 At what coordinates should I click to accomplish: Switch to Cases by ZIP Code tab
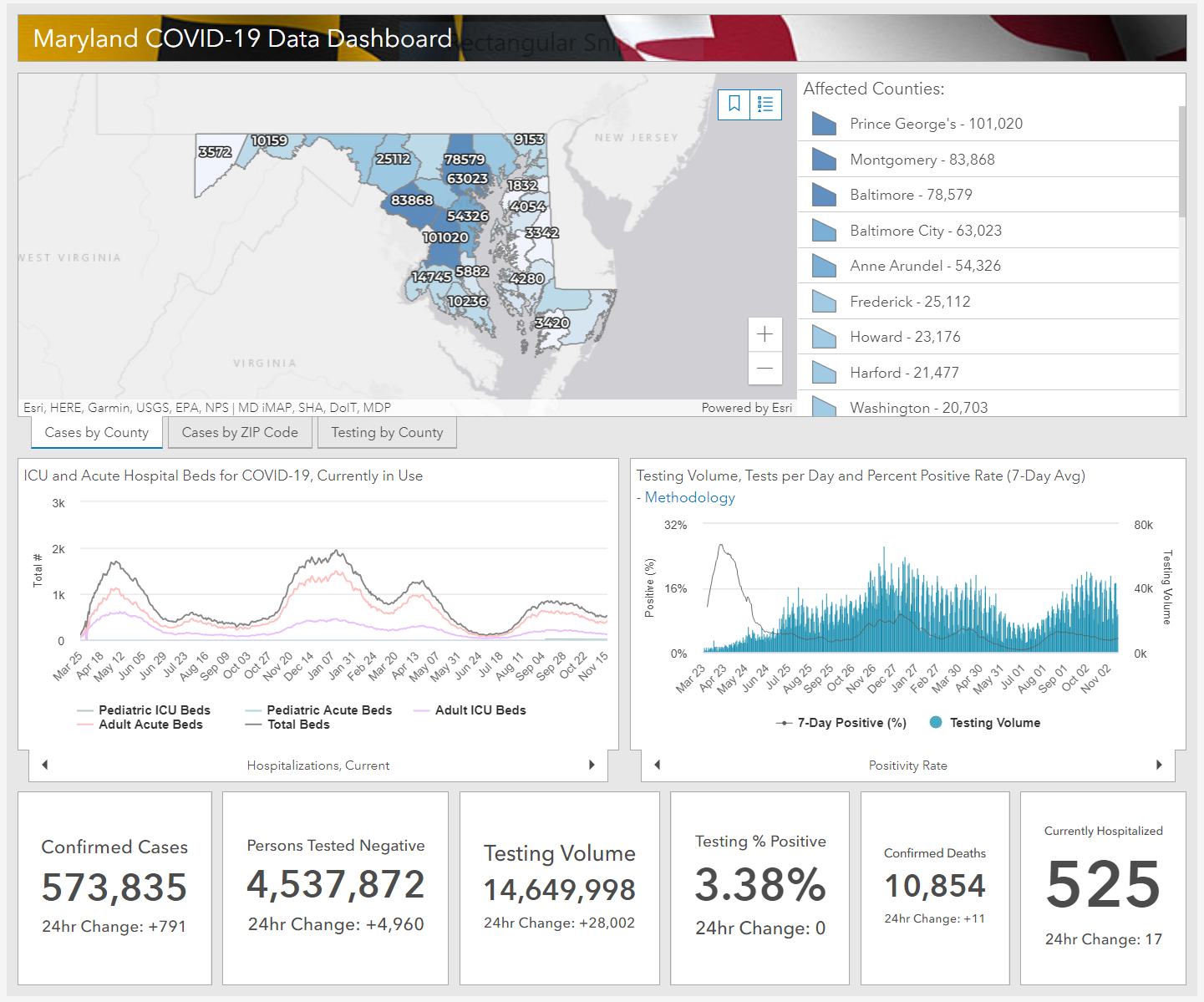pyautogui.click(x=240, y=433)
